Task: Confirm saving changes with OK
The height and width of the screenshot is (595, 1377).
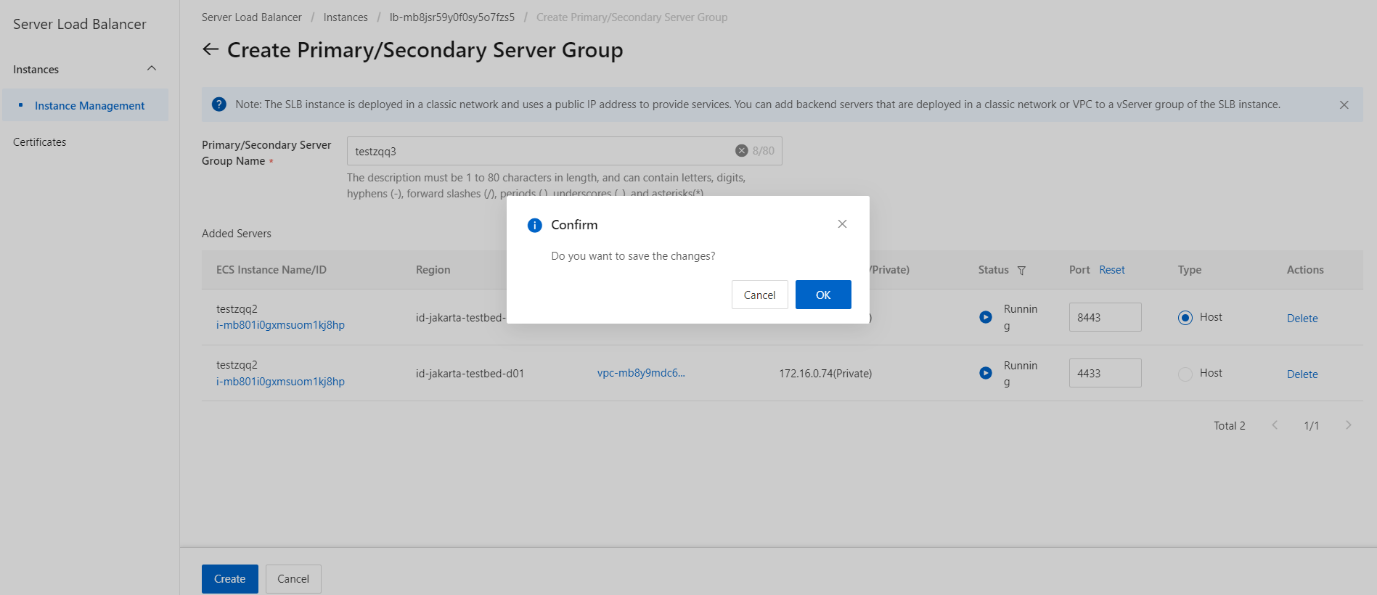Action: (823, 295)
